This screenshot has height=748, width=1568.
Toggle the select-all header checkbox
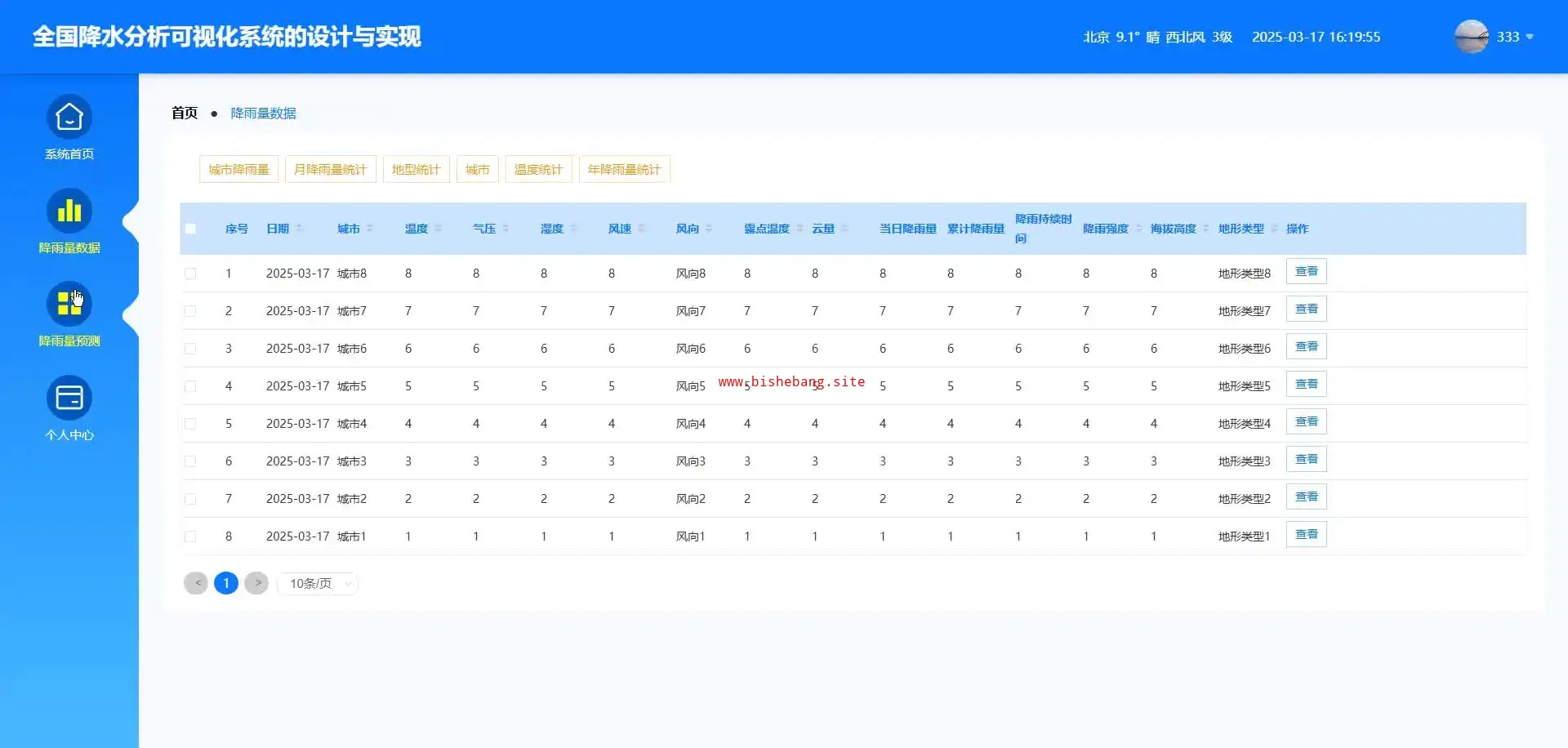pos(190,229)
